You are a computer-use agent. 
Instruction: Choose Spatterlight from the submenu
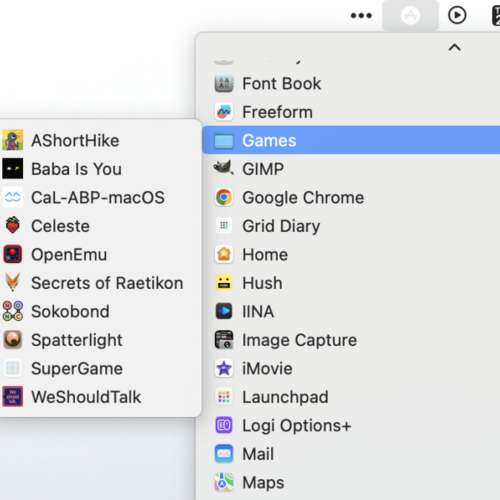(101, 340)
